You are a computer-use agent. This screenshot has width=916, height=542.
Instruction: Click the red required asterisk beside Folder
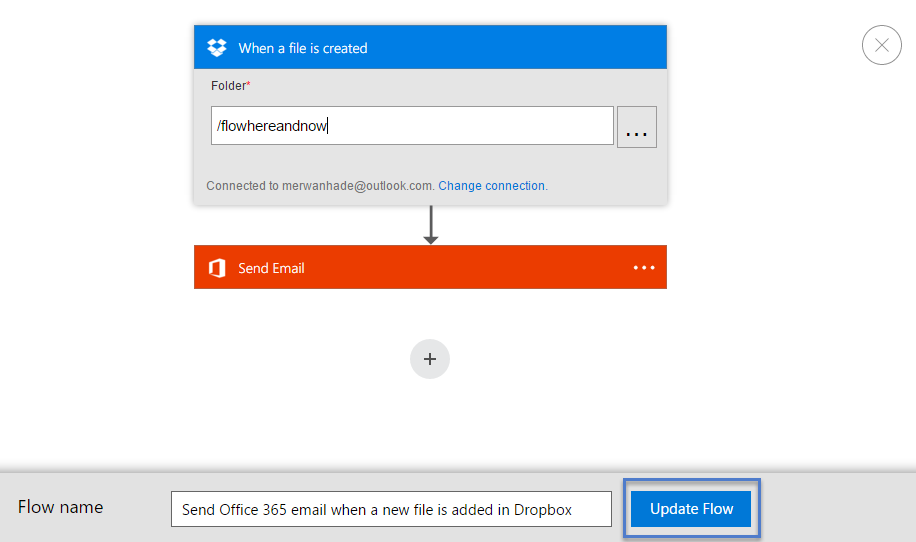click(x=249, y=86)
